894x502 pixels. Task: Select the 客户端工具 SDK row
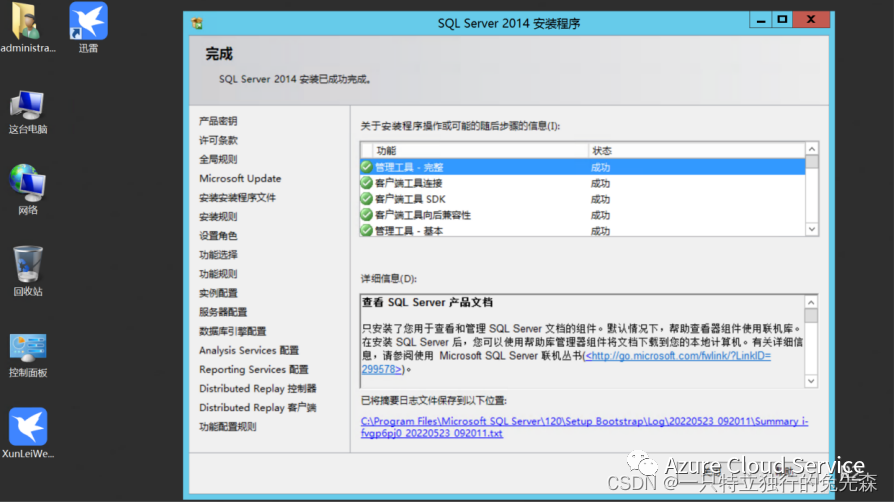[583, 199]
